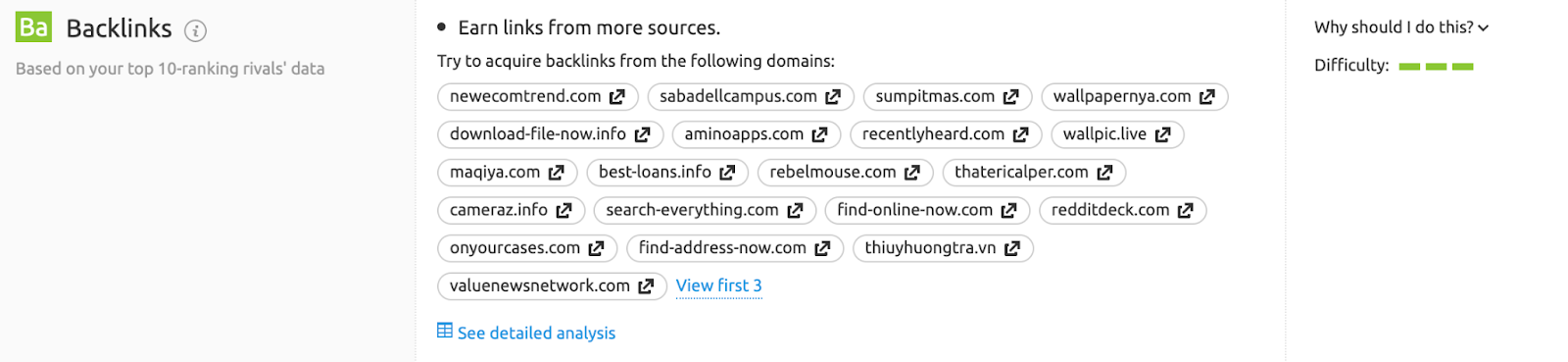The image size is (1568, 362).
Task: Select the search-everything.com domain chip
Action: click(705, 210)
